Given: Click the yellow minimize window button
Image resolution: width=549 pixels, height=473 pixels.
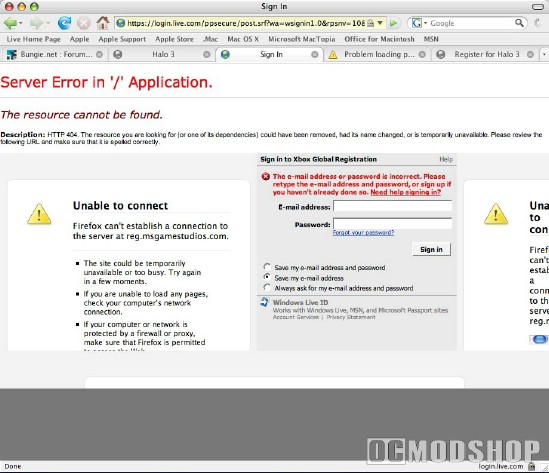Looking at the screenshot, I should (x=22, y=7).
